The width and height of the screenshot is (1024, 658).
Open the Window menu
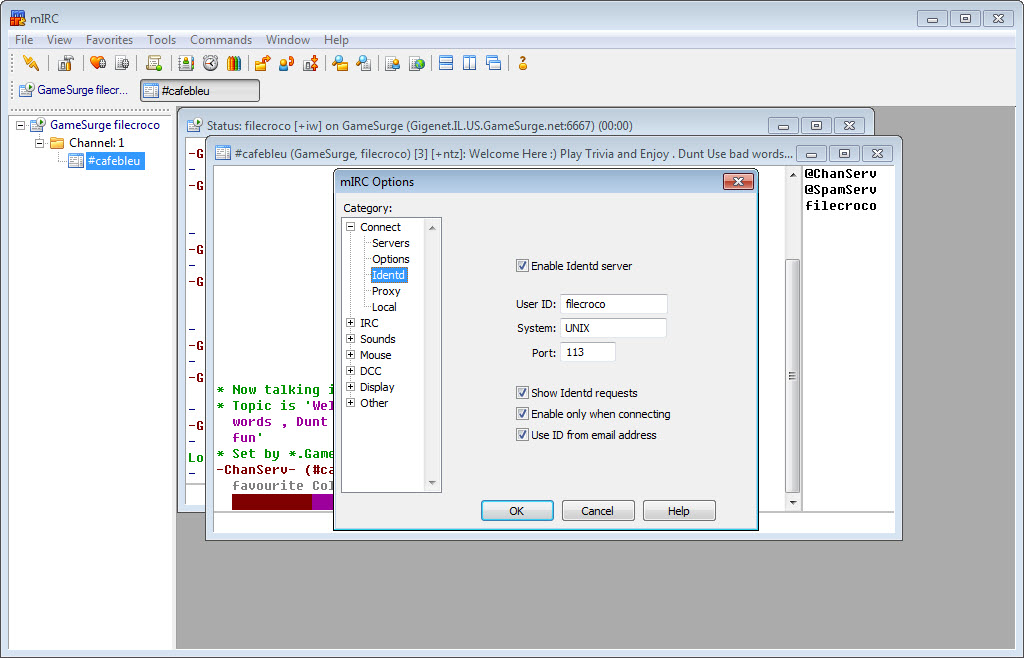(x=287, y=40)
